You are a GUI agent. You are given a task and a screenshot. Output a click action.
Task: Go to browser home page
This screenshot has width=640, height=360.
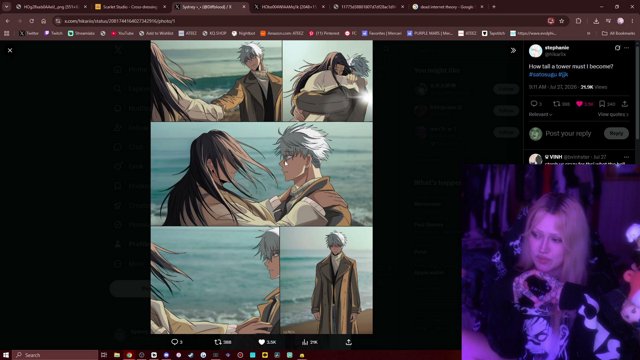point(44,21)
